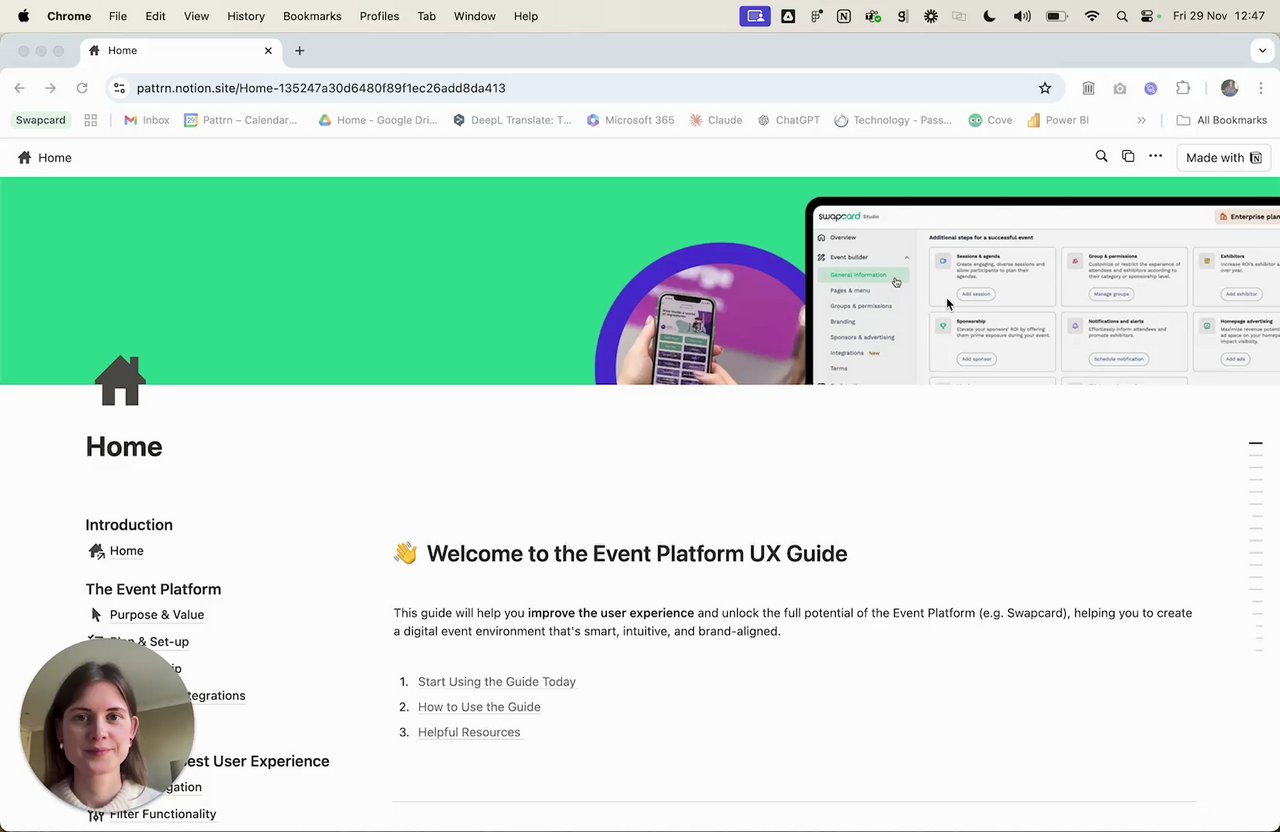This screenshot has width=1280, height=832.
Task: Open the History menu
Action: pos(246,16)
